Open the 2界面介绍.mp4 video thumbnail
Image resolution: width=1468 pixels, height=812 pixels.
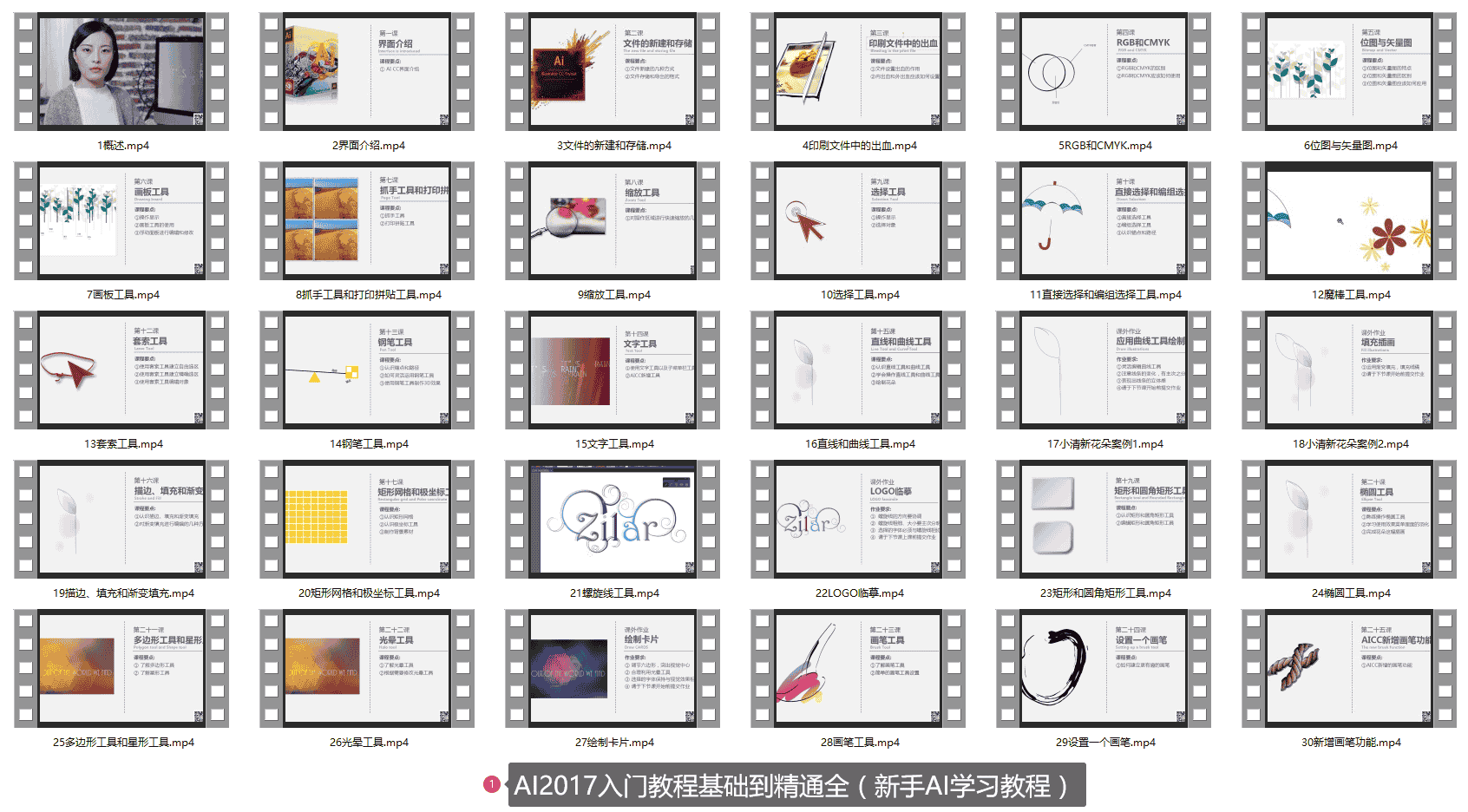pos(367,71)
